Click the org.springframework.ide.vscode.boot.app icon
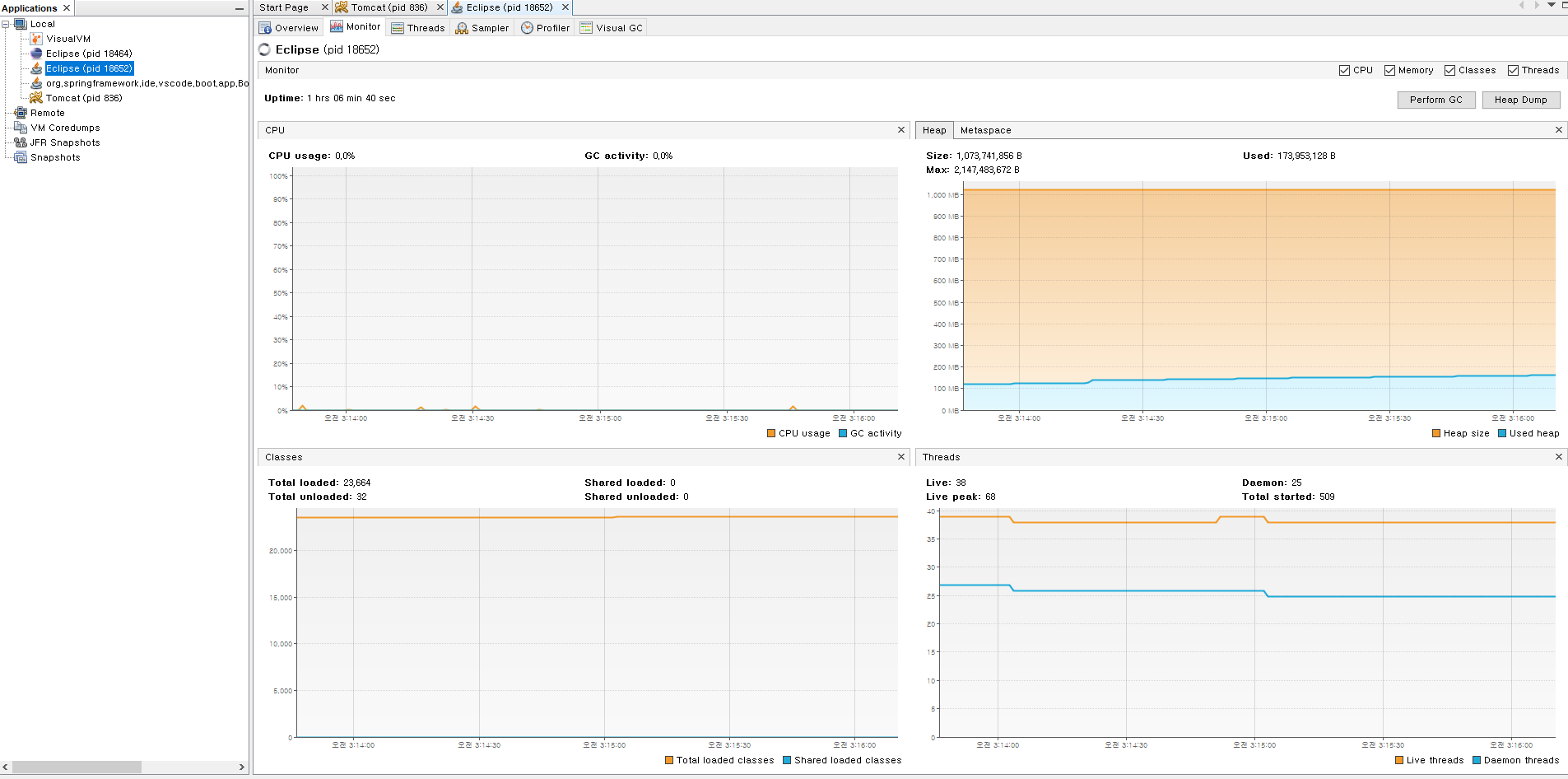This screenshot has width=1568, height=779. [x=36, y=83]
